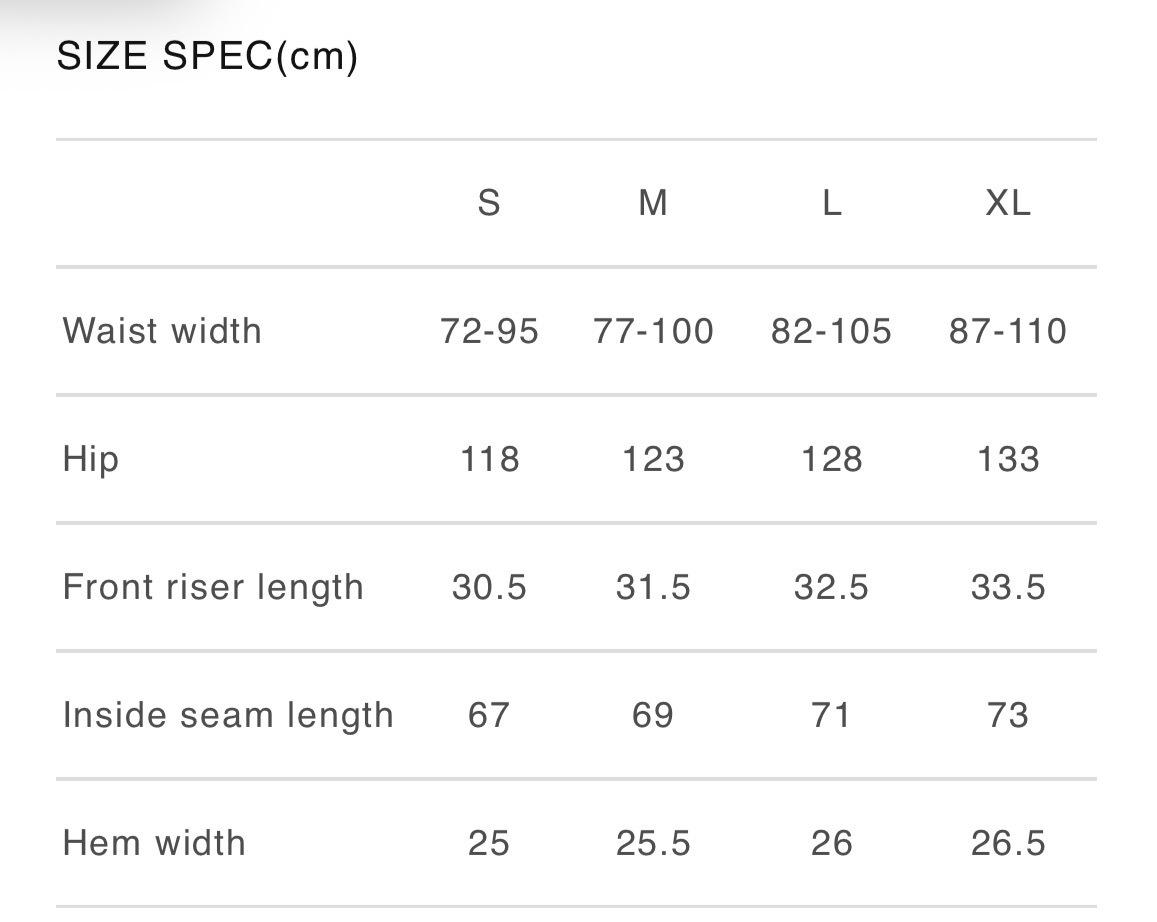The image size is (1157, 922).
Task: Click the Hem width row label
Action: pyautogui.click(x=154, y=843)
